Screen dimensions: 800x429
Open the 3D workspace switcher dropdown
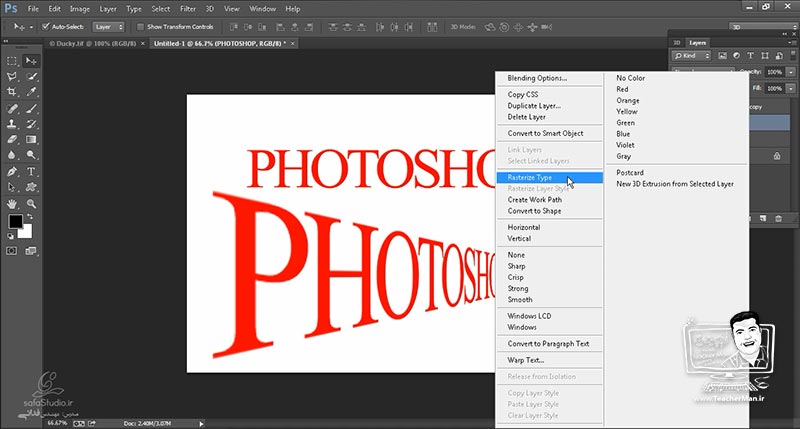click(x=764, y=27)
